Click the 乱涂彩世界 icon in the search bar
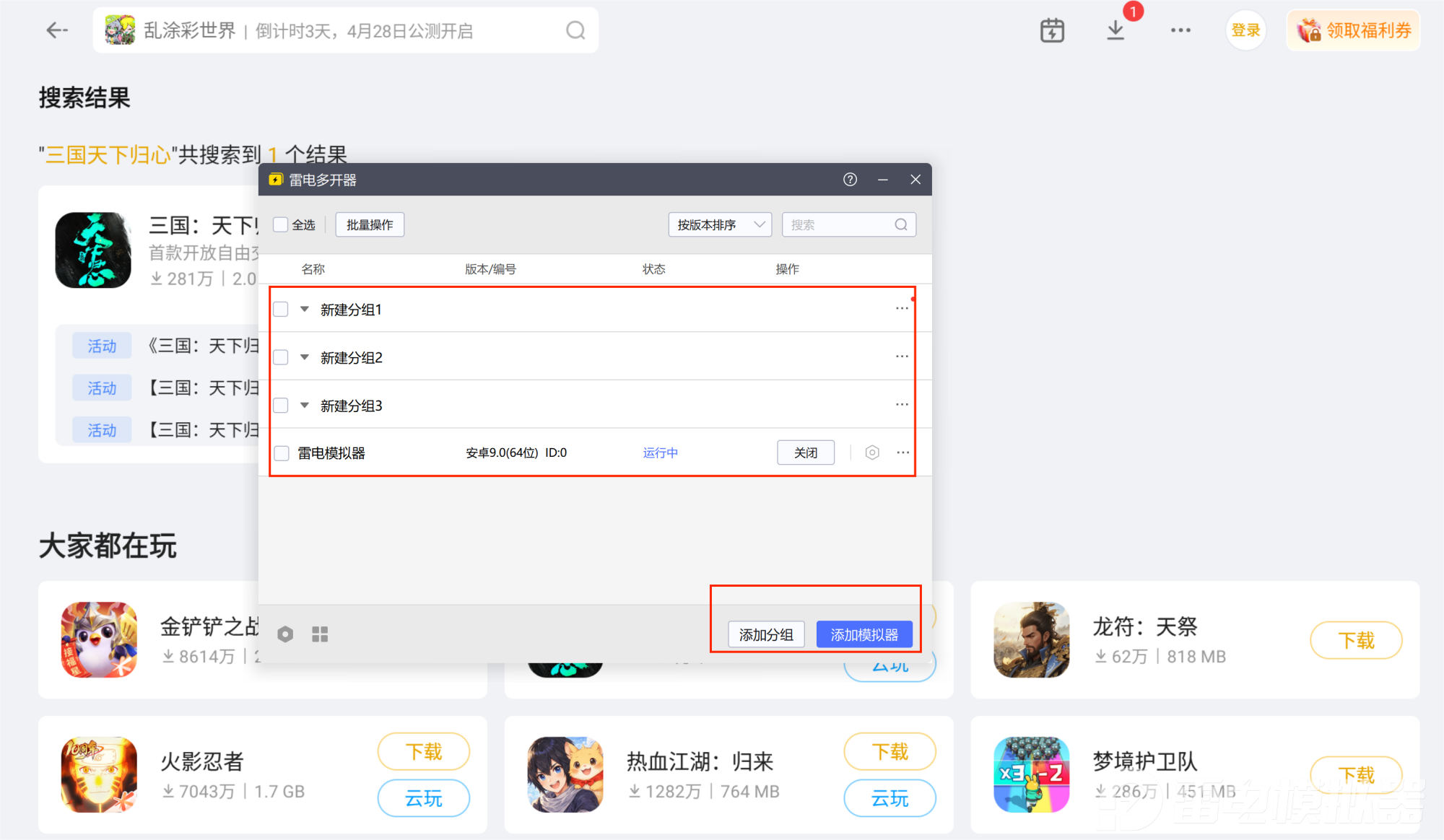 click(120, 30)
